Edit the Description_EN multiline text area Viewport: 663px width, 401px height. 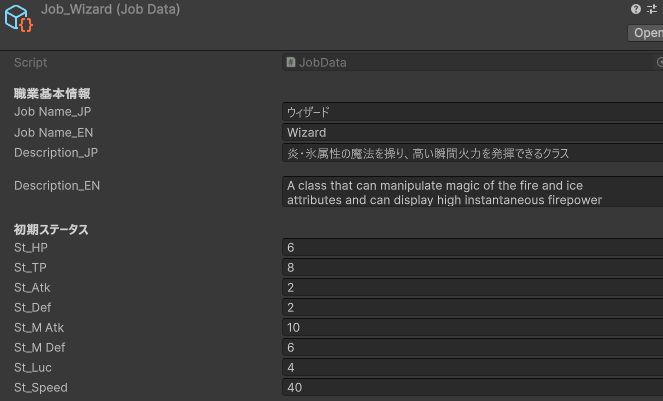click(x=472, y=192)
